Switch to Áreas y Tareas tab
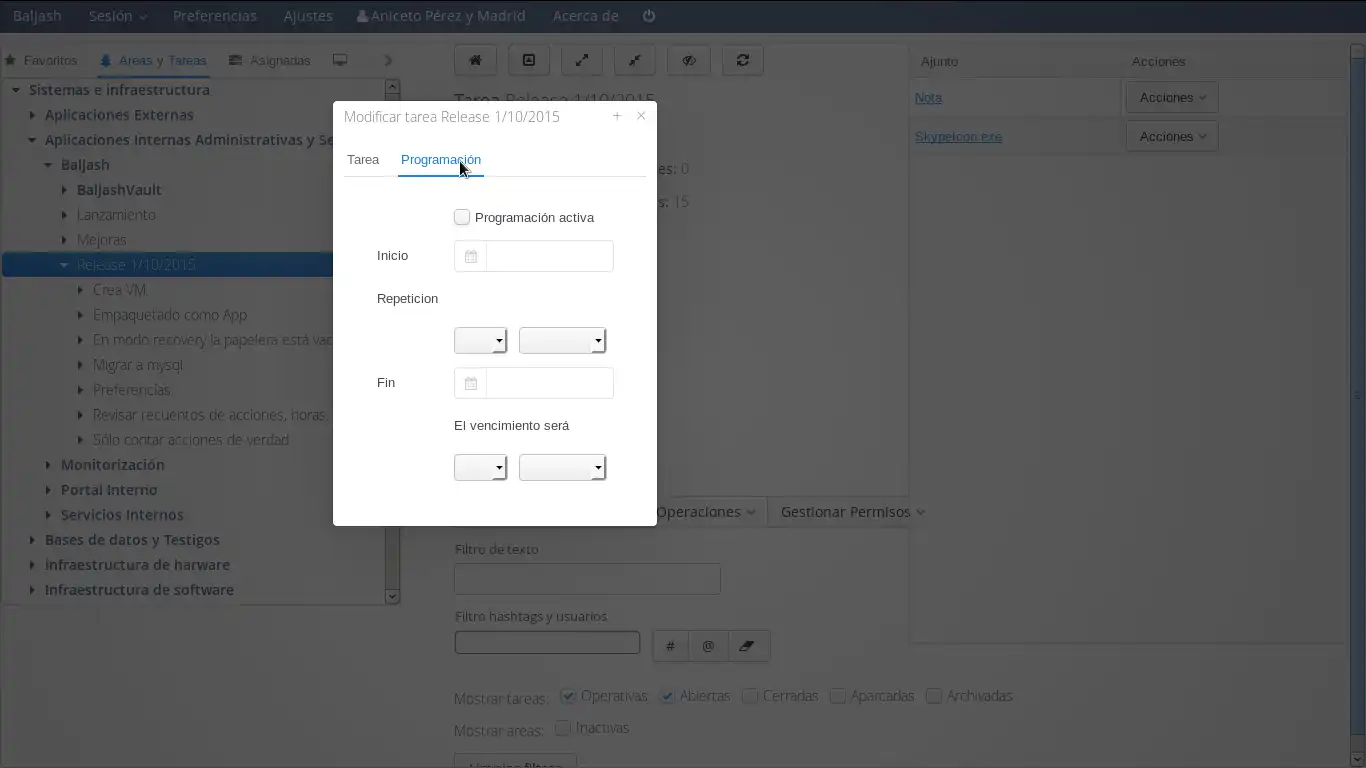The width and height of the screenshot is (1366, 768). pyautogui.click(x=153, y=60)
